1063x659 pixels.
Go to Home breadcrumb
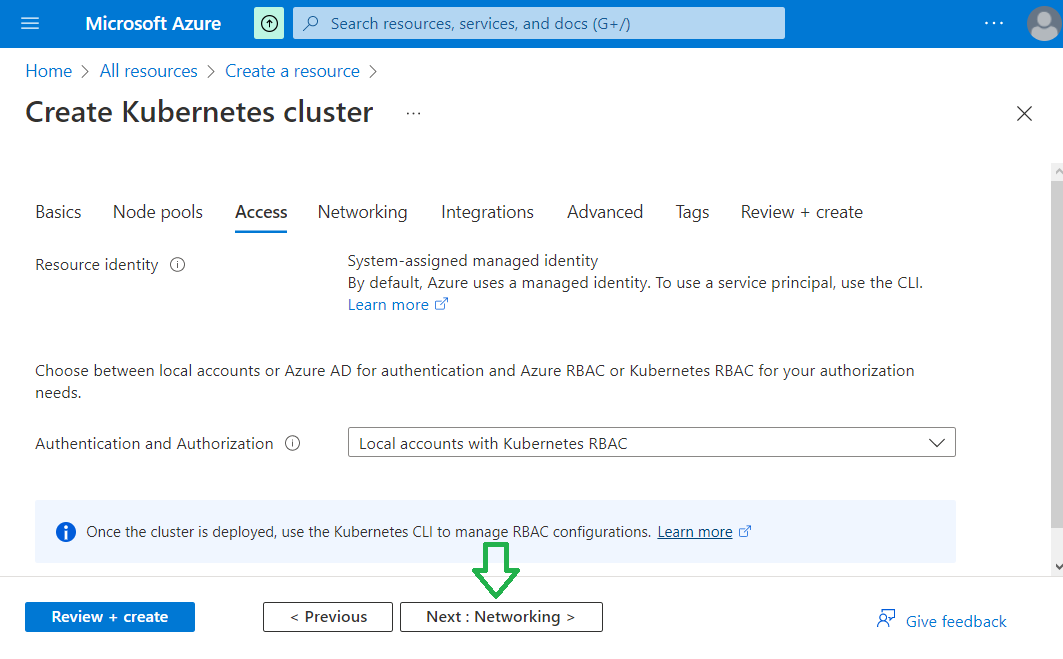pyautogui.click(x=49, y=71)
